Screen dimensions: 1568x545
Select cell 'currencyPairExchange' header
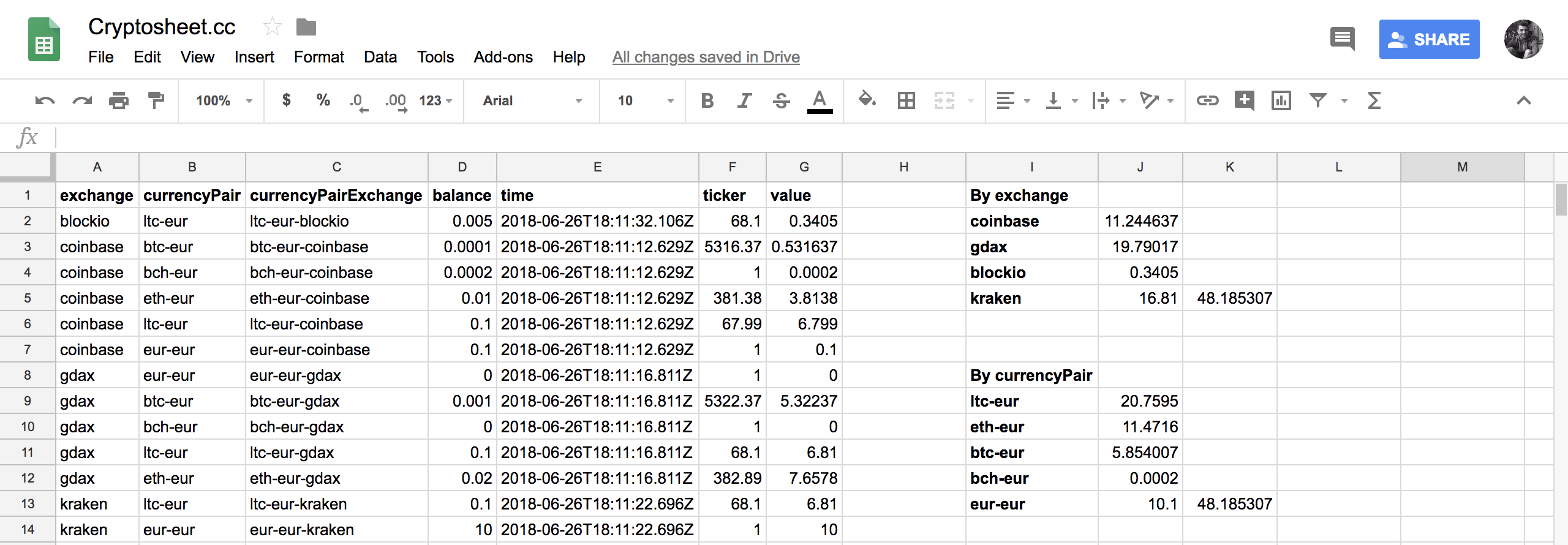pos(336,195)
